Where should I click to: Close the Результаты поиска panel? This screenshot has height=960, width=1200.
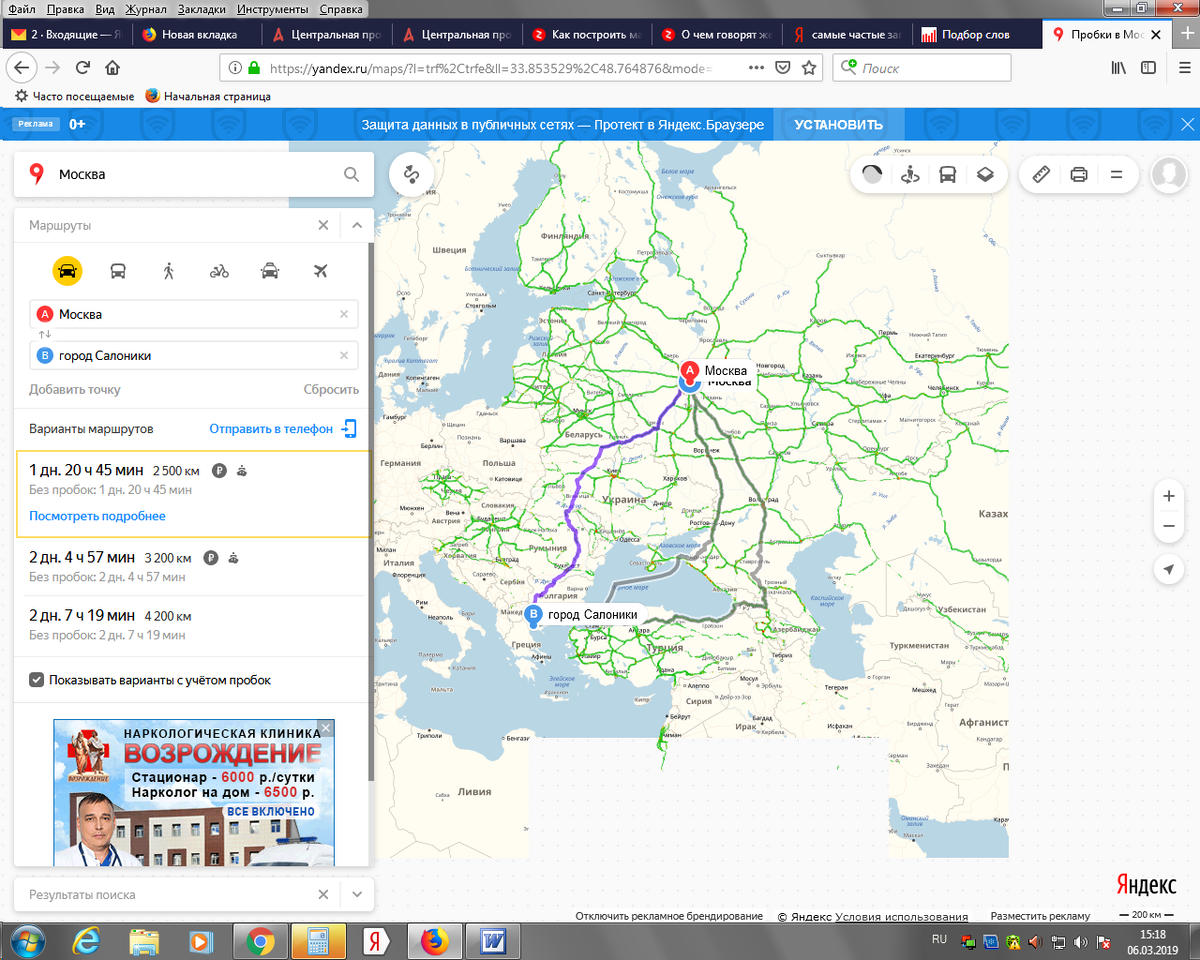click(323, 894)
